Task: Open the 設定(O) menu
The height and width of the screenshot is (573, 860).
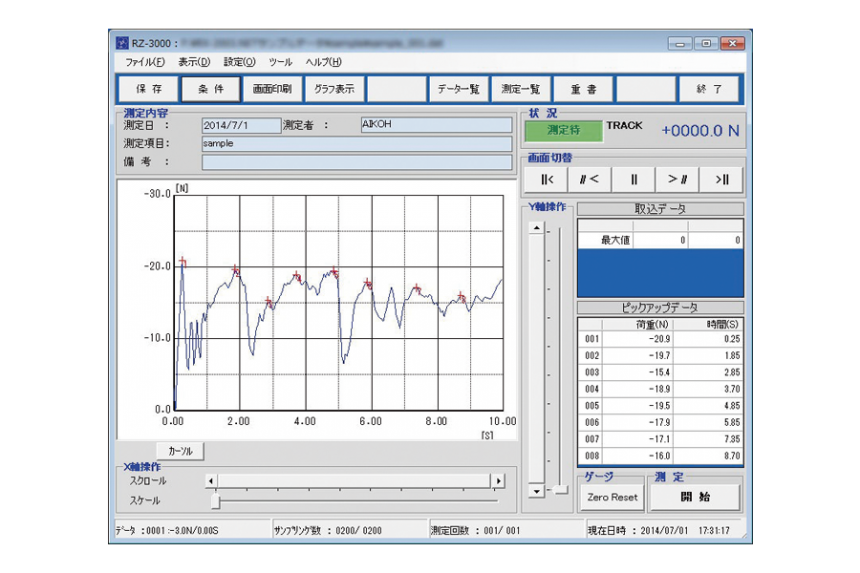Action: [240, 62]
